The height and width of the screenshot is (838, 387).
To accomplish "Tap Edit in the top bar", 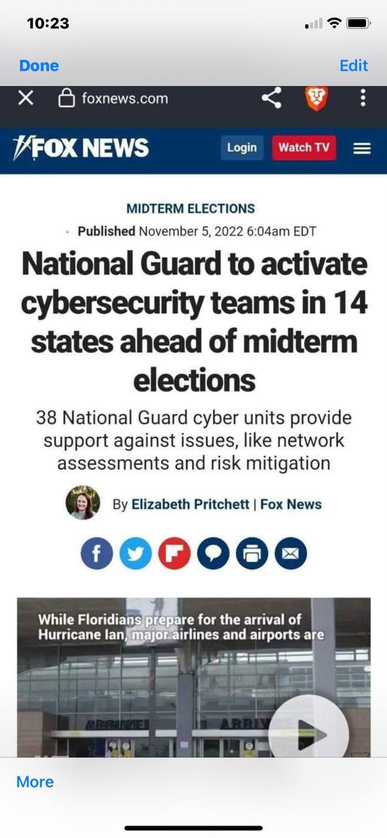I will (x=354, y=65).
